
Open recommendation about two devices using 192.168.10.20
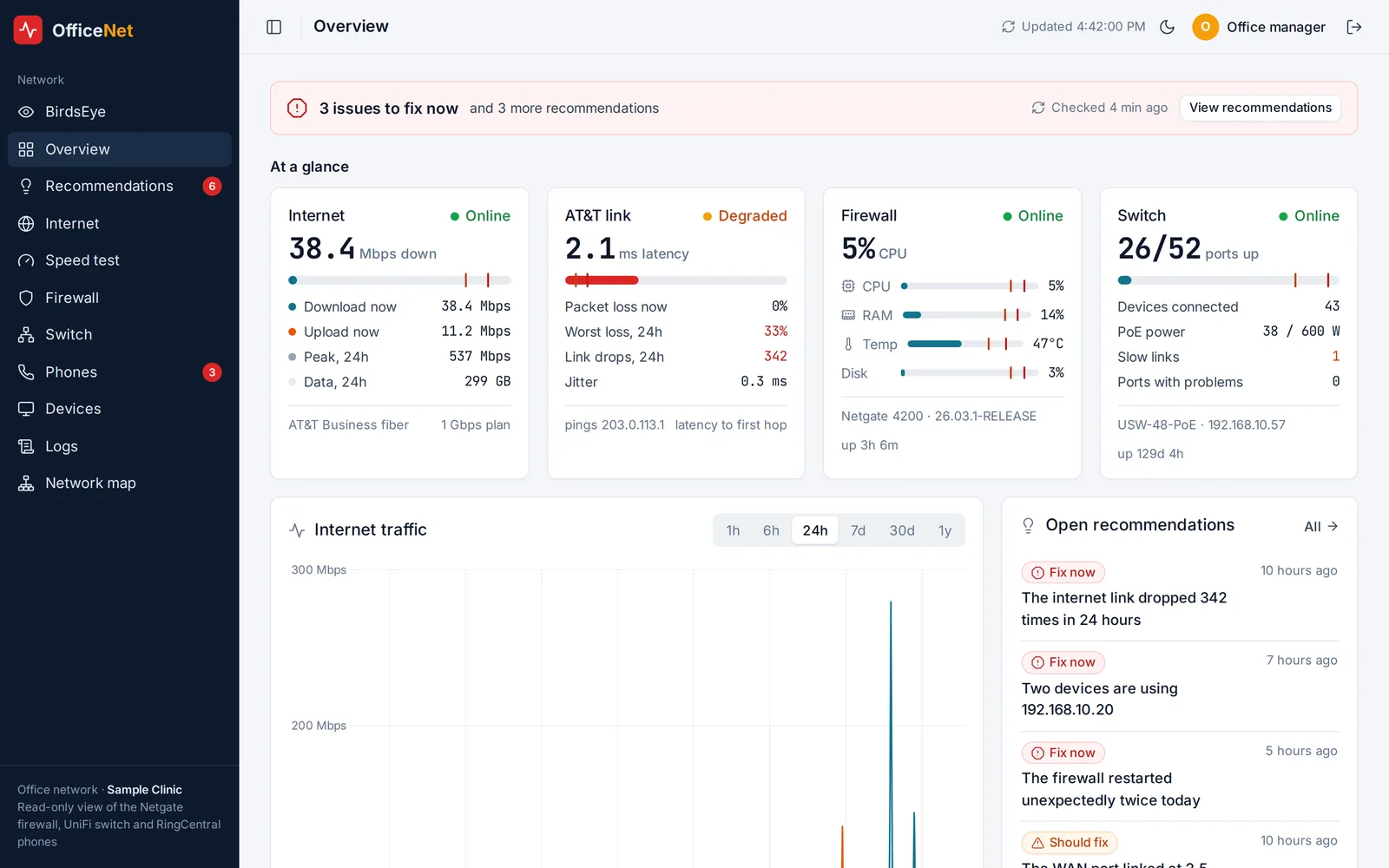[1179, 686]
